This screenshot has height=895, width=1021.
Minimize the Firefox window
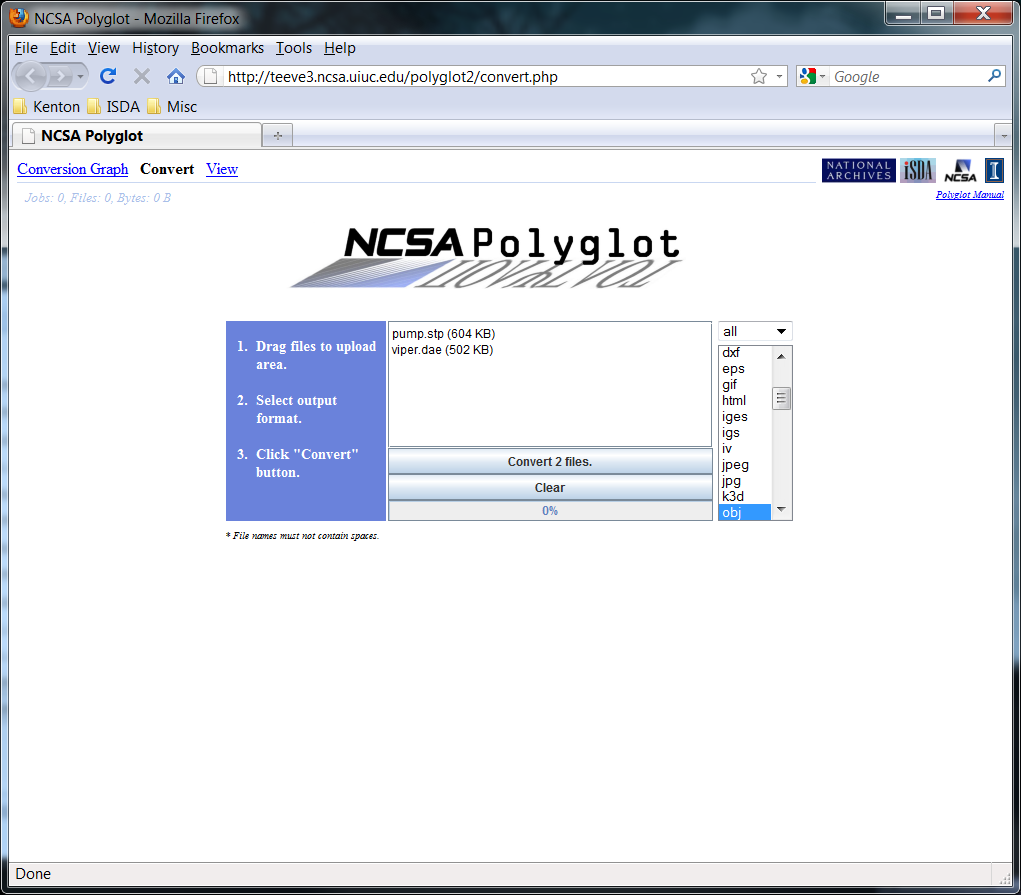pyautogui.click(x=902, y=13)
